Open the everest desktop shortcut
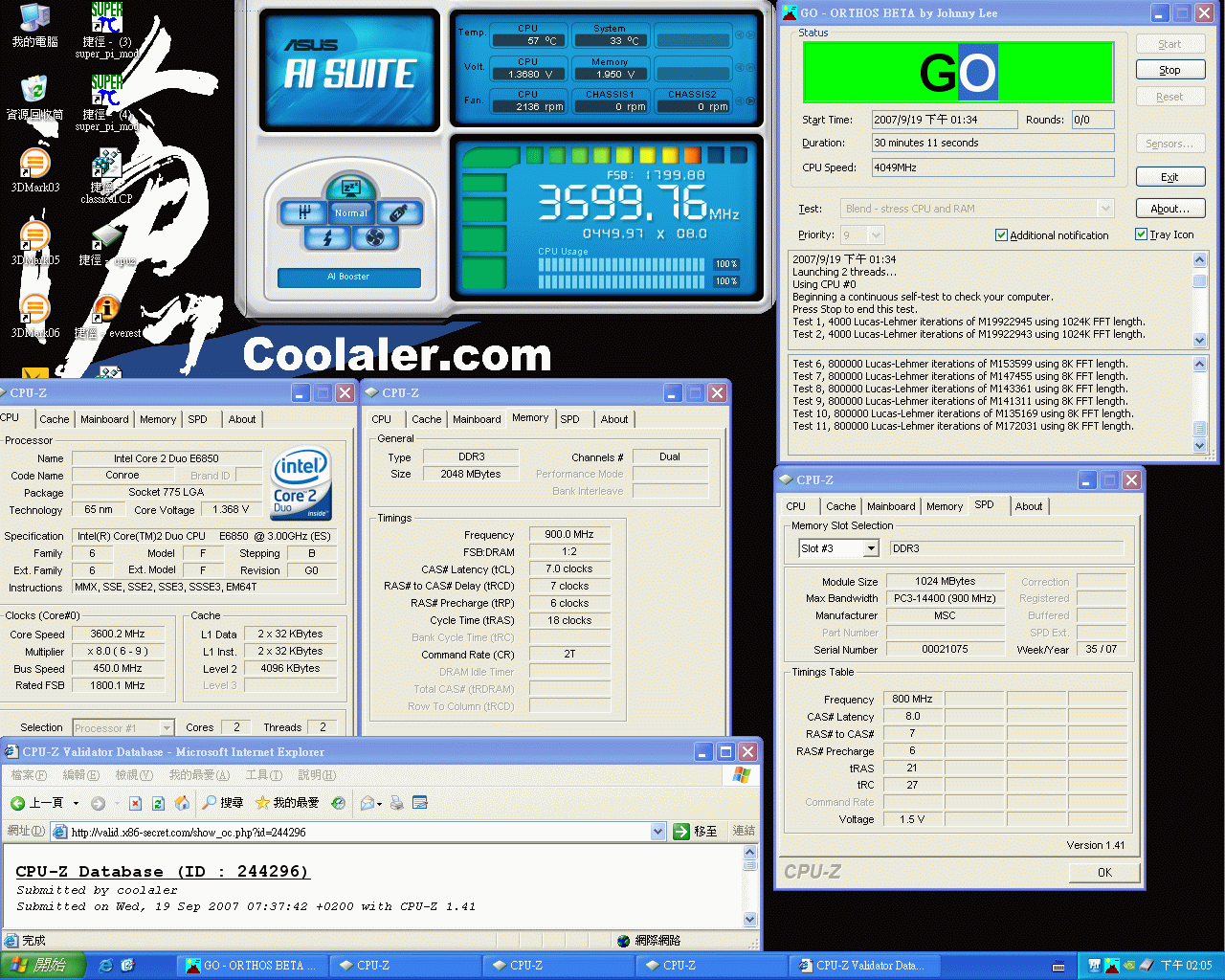The height and width of the screenshot is (980, 1225). click(x=107, y=317)
